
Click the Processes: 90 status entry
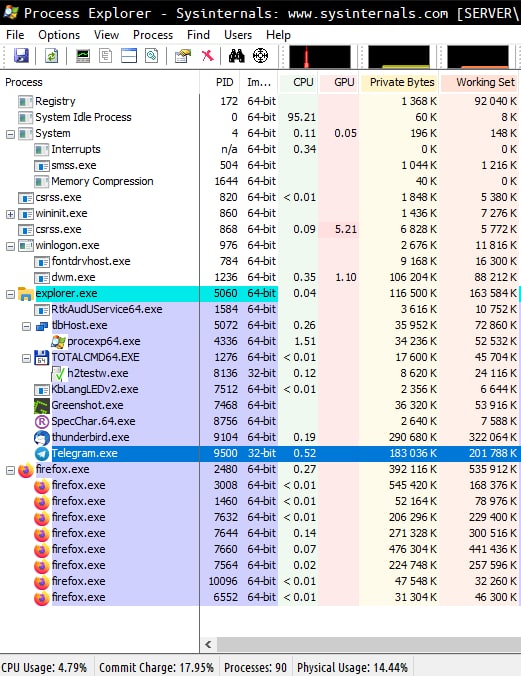(x=255, y=667)
